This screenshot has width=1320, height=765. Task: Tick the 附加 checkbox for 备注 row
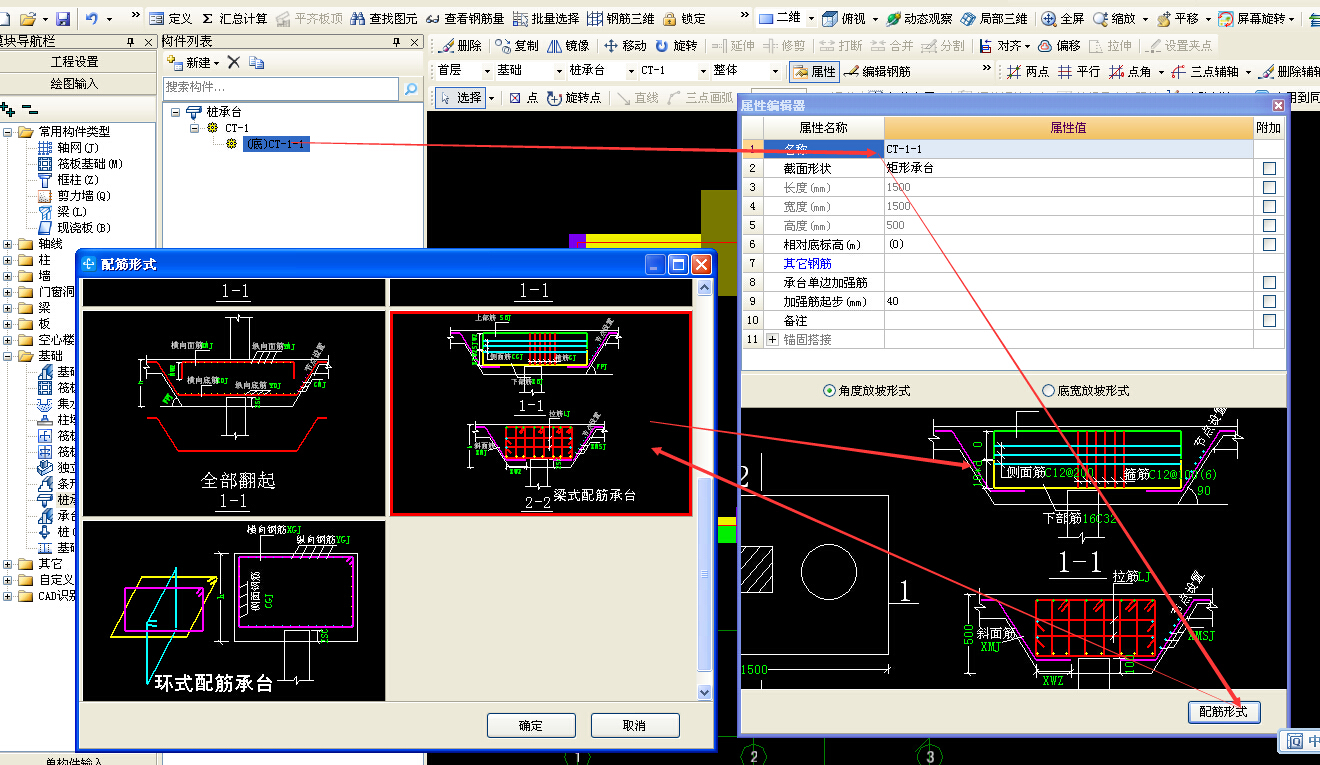click(x=1269, y=320)
